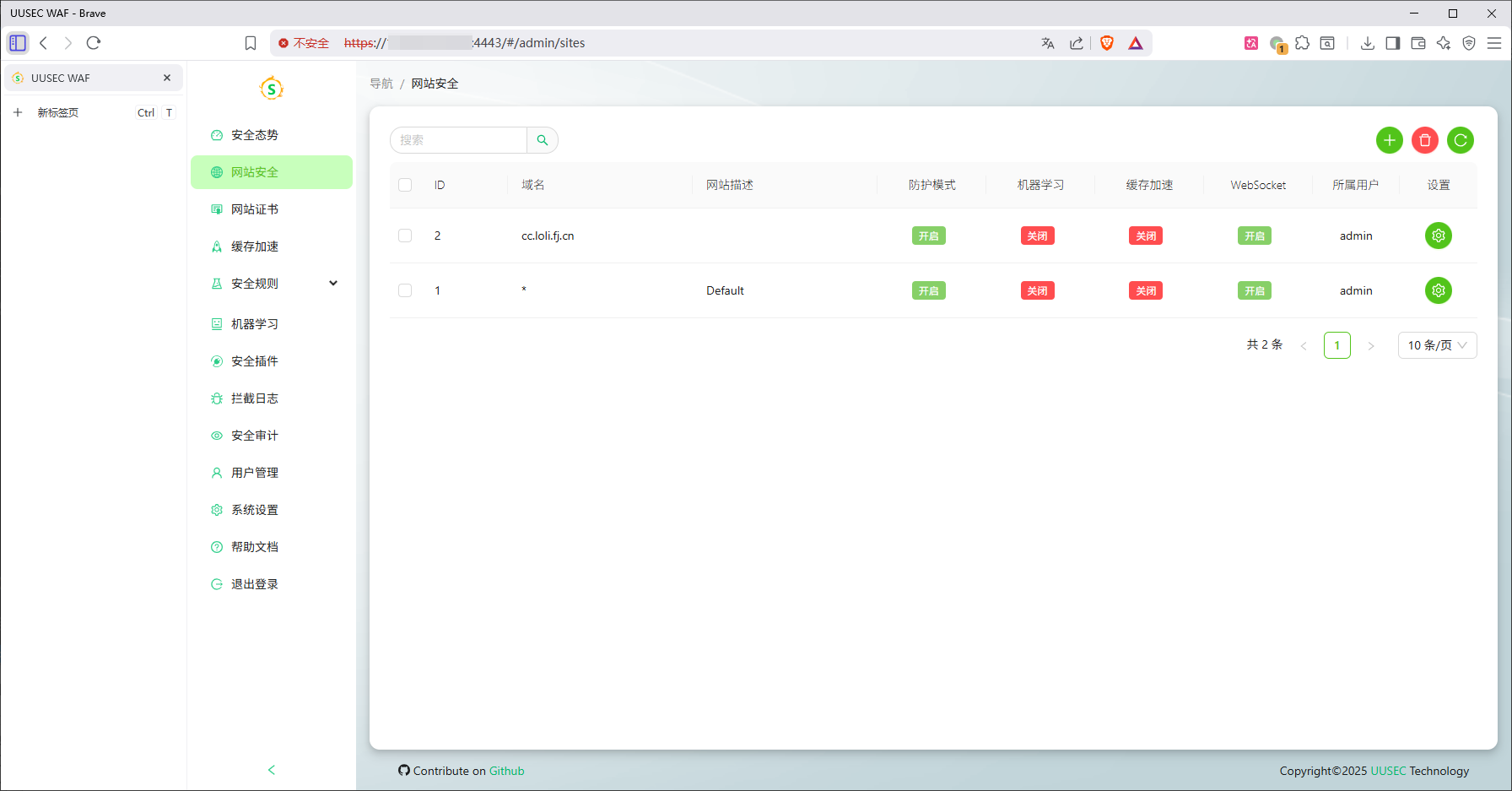
Task: Open 帮助文档 in sidebar
Action: pos(272,547)
